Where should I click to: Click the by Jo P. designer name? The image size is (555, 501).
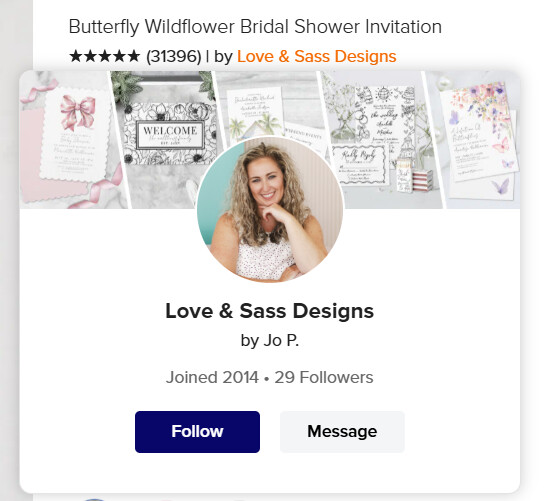[270, 341]
